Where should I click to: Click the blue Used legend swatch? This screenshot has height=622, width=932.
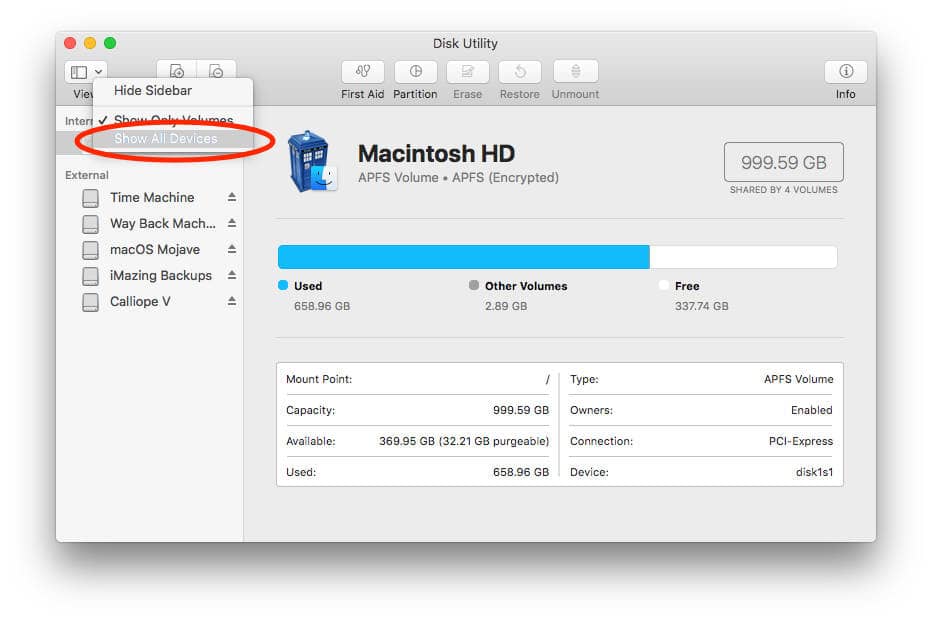click(283, 285)
